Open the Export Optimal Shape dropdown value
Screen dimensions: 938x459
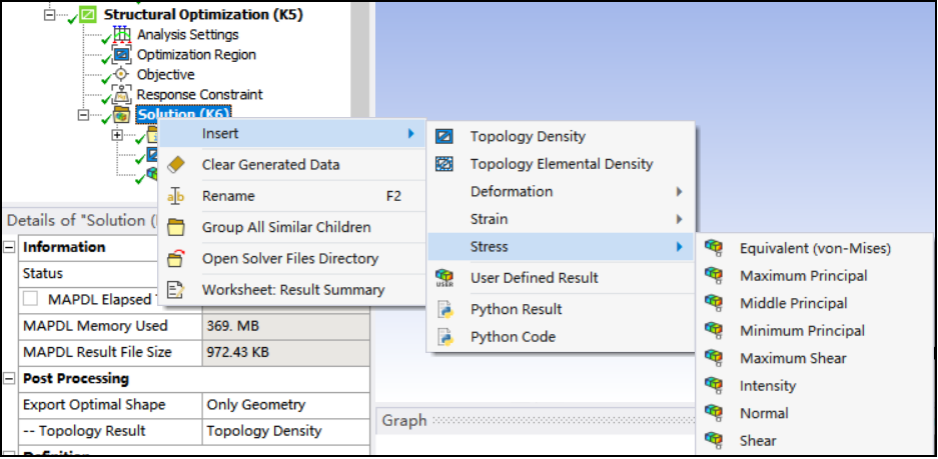[285, 405]
